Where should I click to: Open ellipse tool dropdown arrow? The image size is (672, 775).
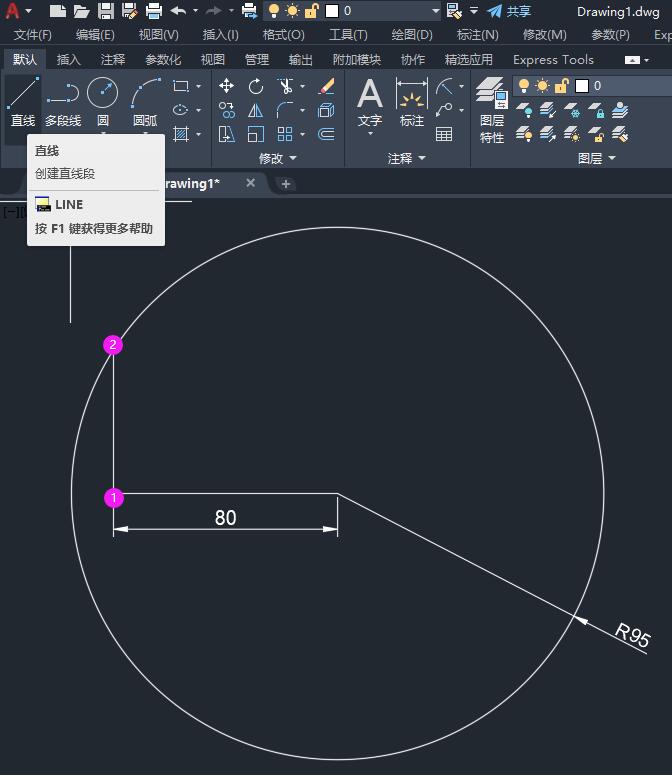point(199,110)
